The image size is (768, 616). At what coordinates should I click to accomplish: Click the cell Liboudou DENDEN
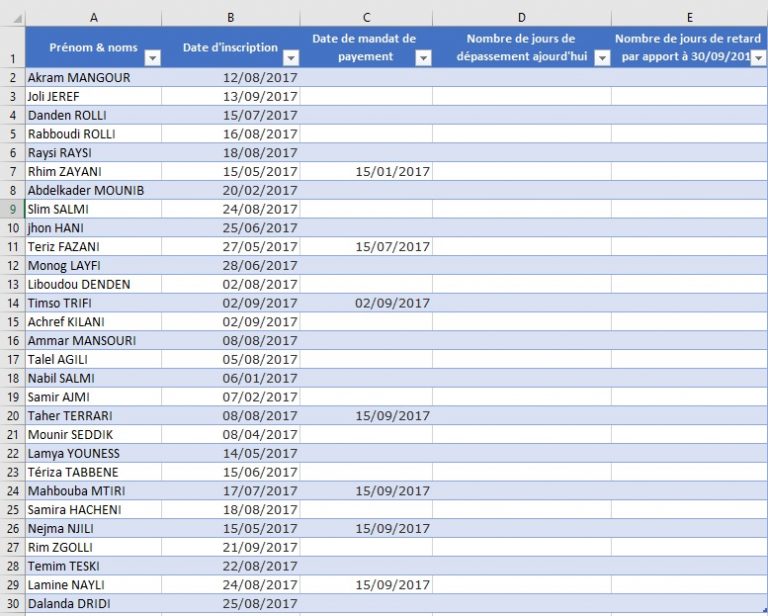pos(94,284)
